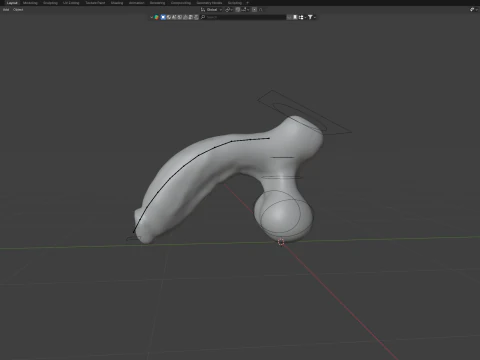Click the blue highlighted filter icon
The height and width of the screenshot is (360, 480).
[x=163, y=17]
